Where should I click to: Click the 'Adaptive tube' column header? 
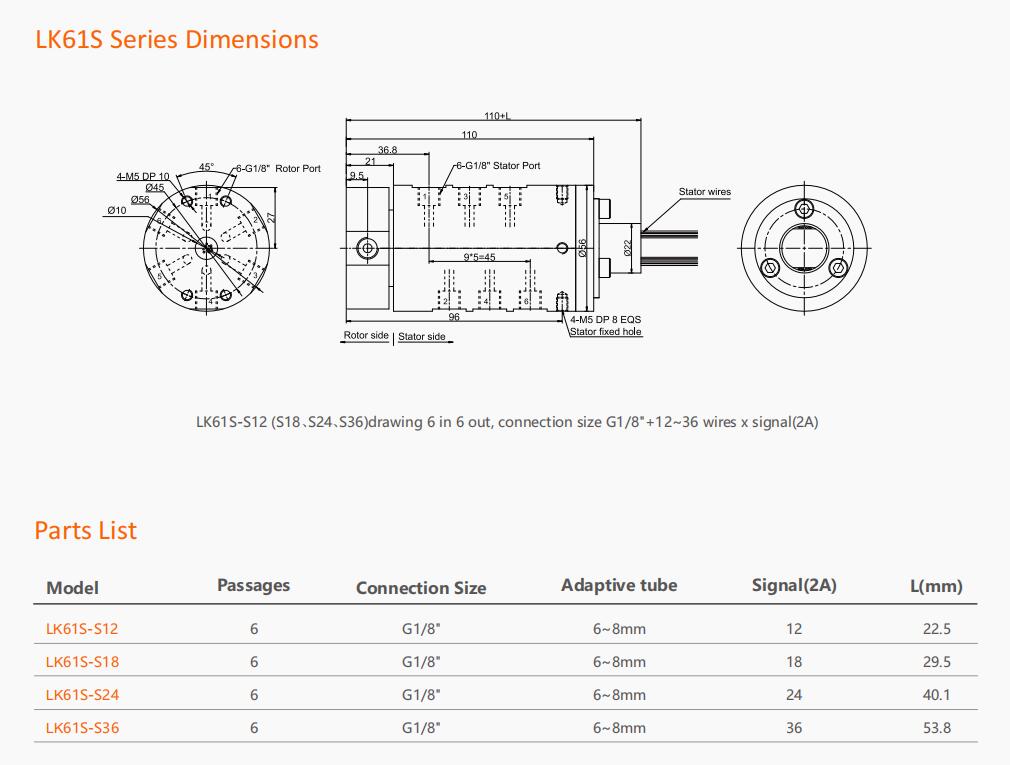(x=619, y=585)
